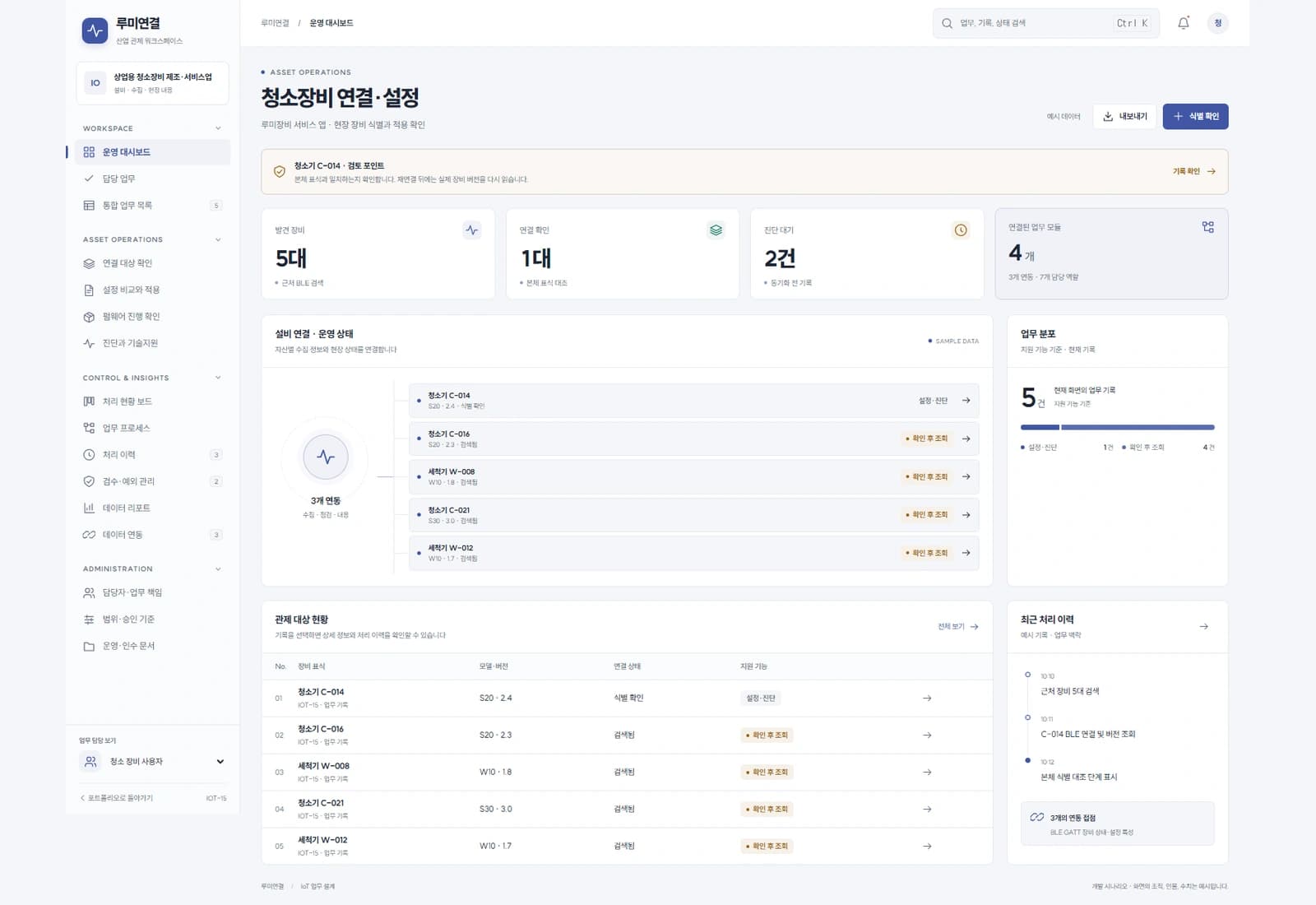Open arrow in 최근 처리 이력 header
Image resolution: width=1316 pixels, height=905 pixels.
(x=1204, y=627)
